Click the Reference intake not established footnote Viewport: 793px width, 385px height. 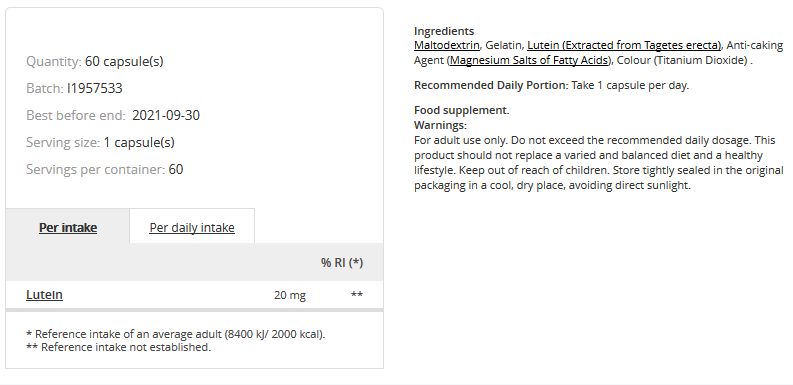[x=118, y=347]
